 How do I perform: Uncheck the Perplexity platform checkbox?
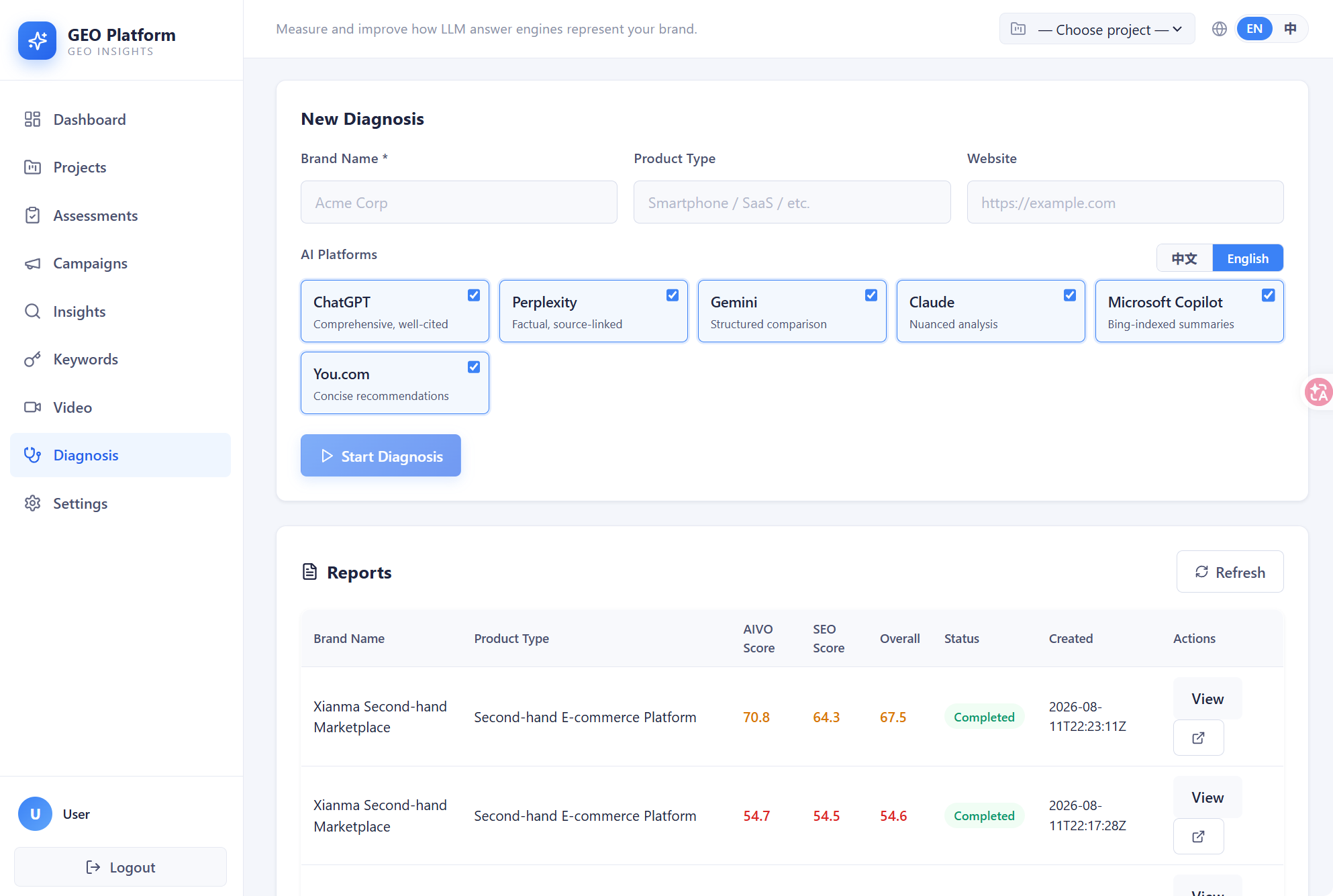673,295
